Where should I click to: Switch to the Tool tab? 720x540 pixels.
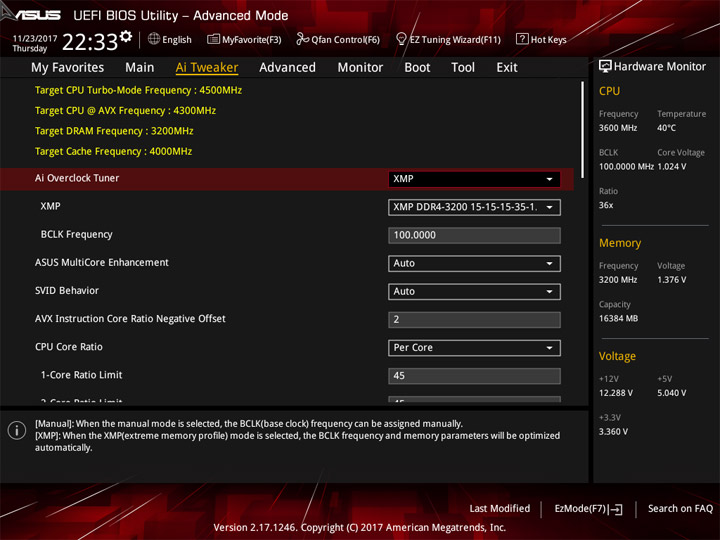463,68
